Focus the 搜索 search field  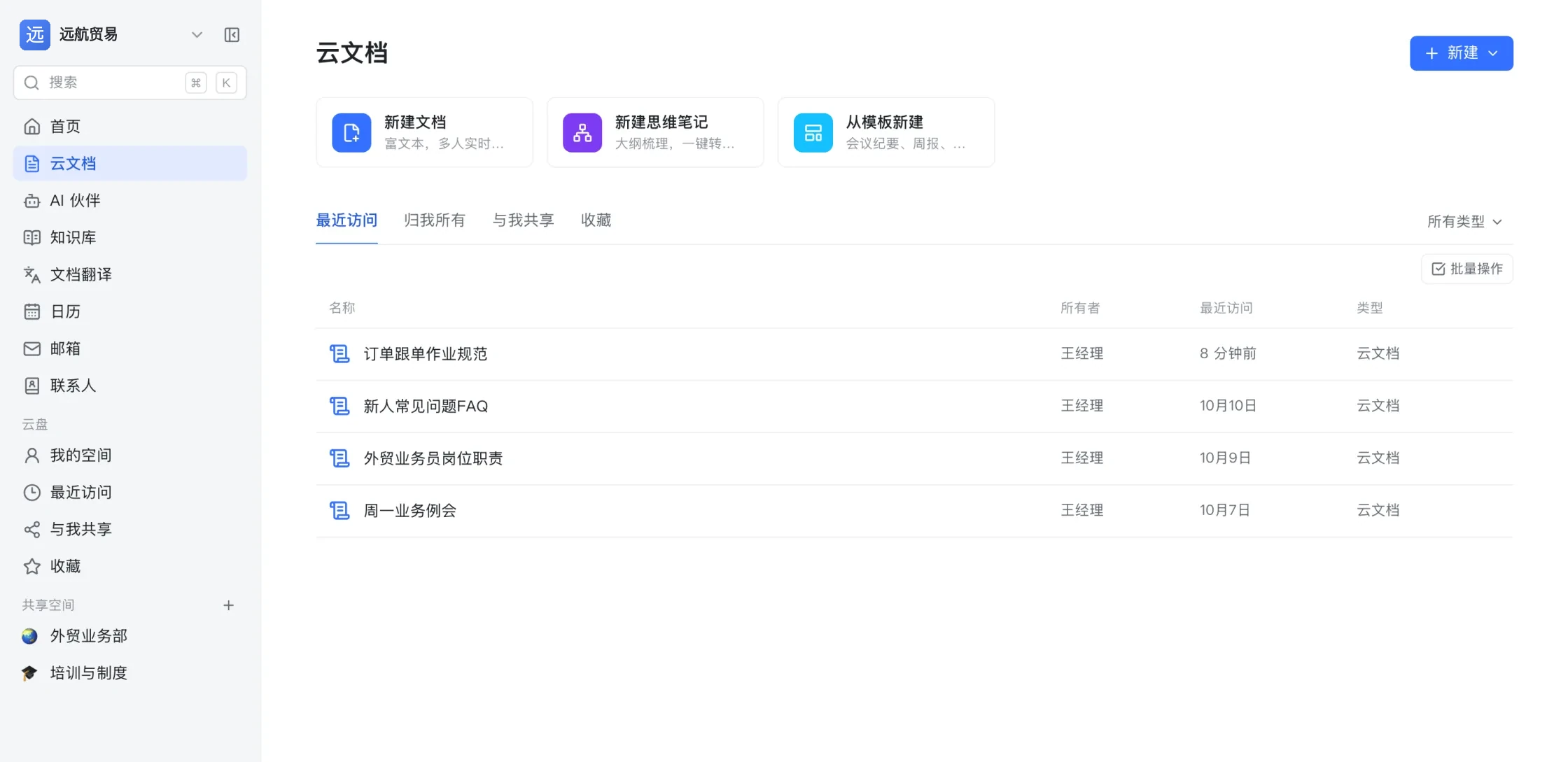coord(130,83)
